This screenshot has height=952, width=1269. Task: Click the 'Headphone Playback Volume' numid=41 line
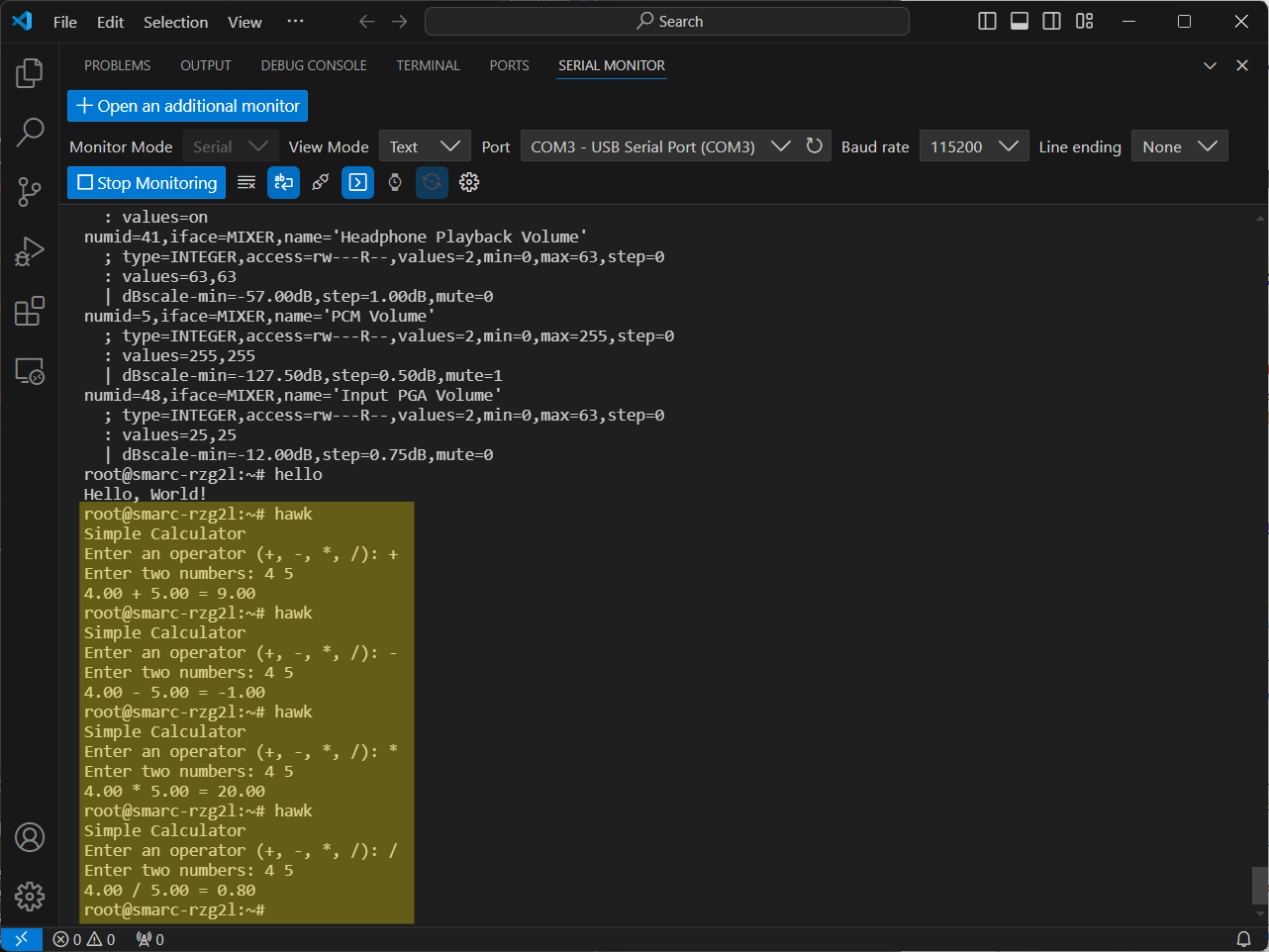pyautogui.click(x=336, y=237)
